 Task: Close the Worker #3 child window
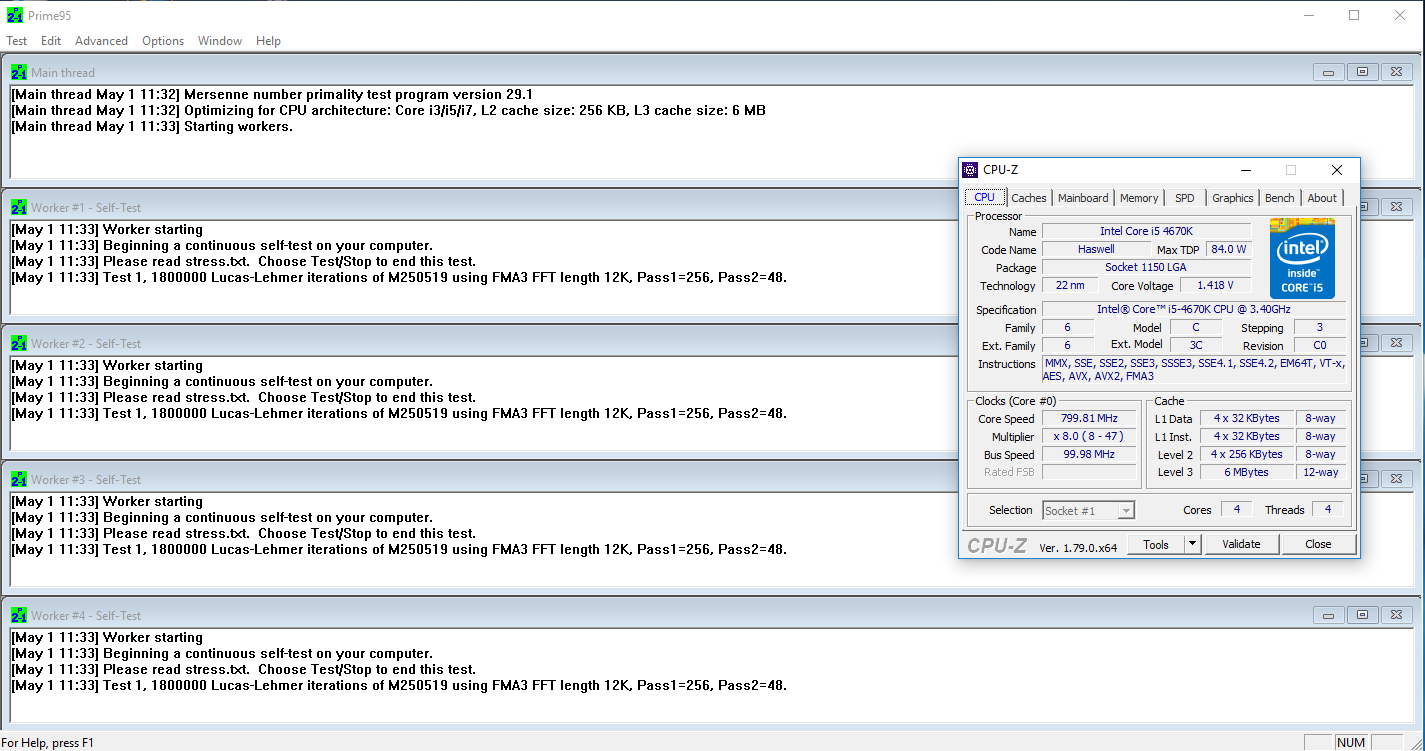point(1396,479)
